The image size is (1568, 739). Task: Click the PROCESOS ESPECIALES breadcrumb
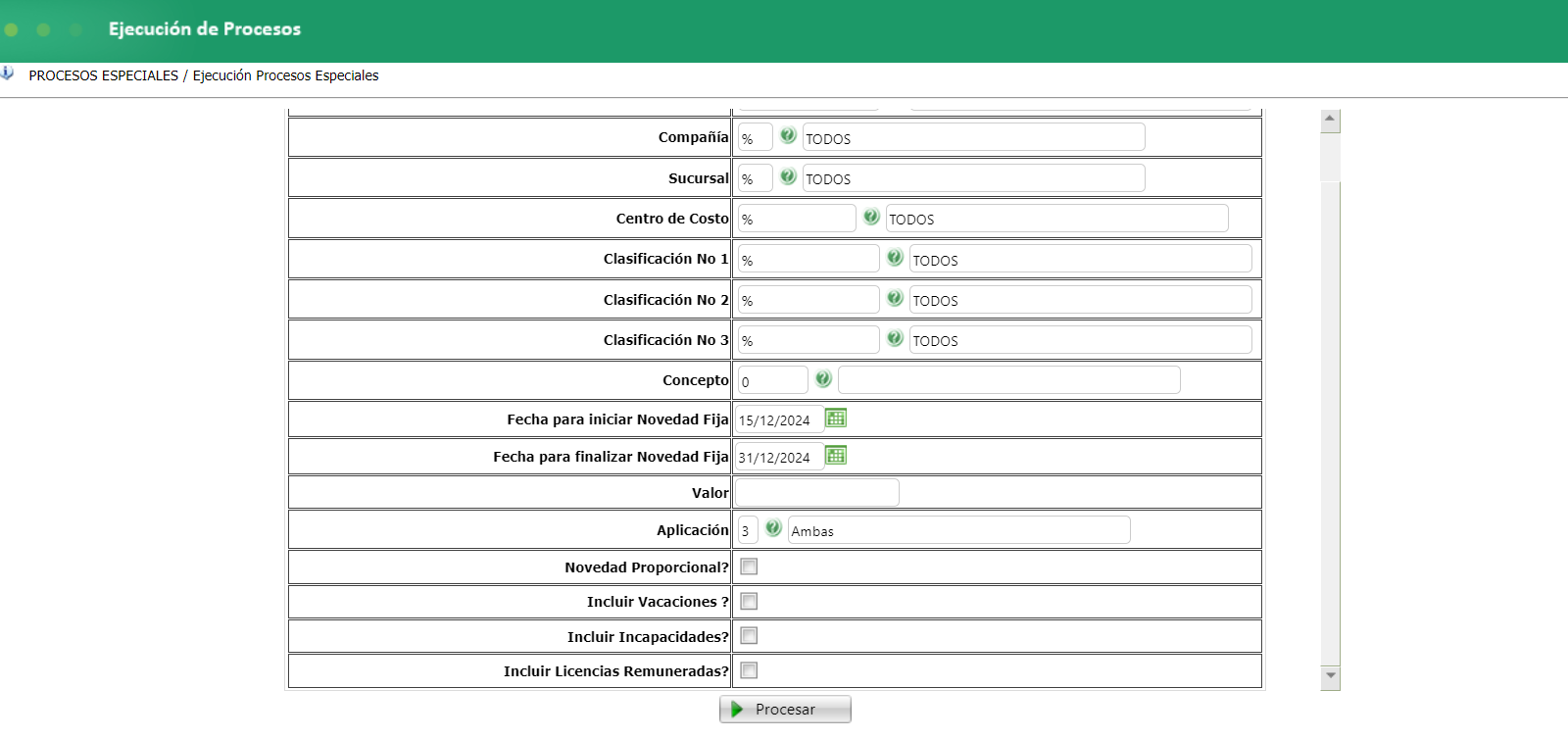[x=104, y=75]
